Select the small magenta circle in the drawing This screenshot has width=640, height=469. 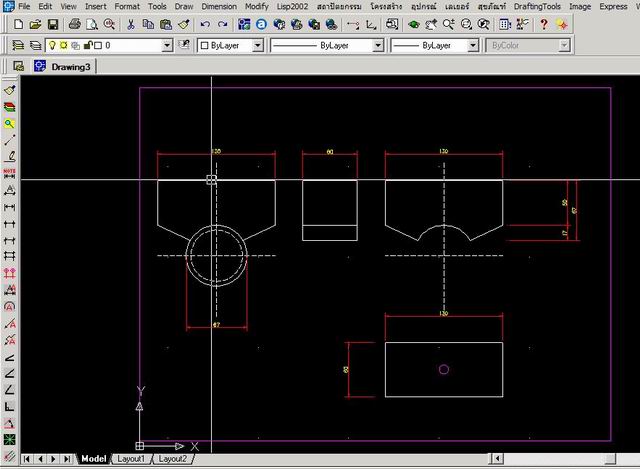click(x=444, y=369)
